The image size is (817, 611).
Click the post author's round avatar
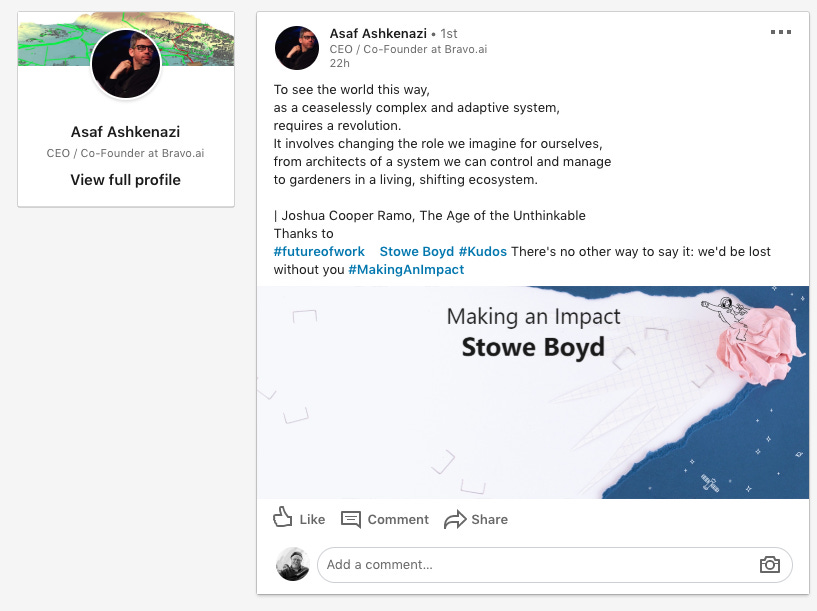[297, 48]
